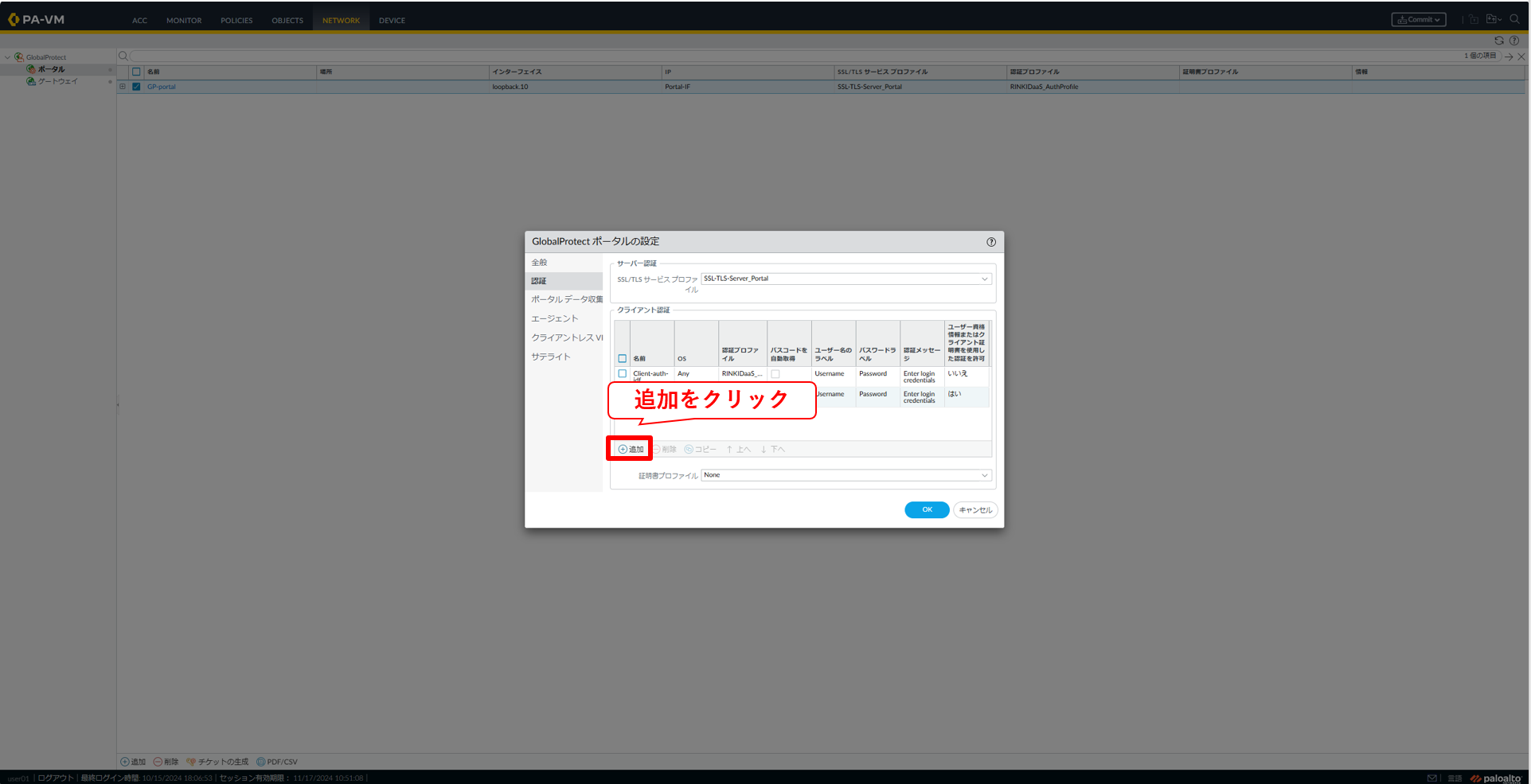1531x784 pixels.
Task: Open the ACC menu
Action: tap(139, 21)
